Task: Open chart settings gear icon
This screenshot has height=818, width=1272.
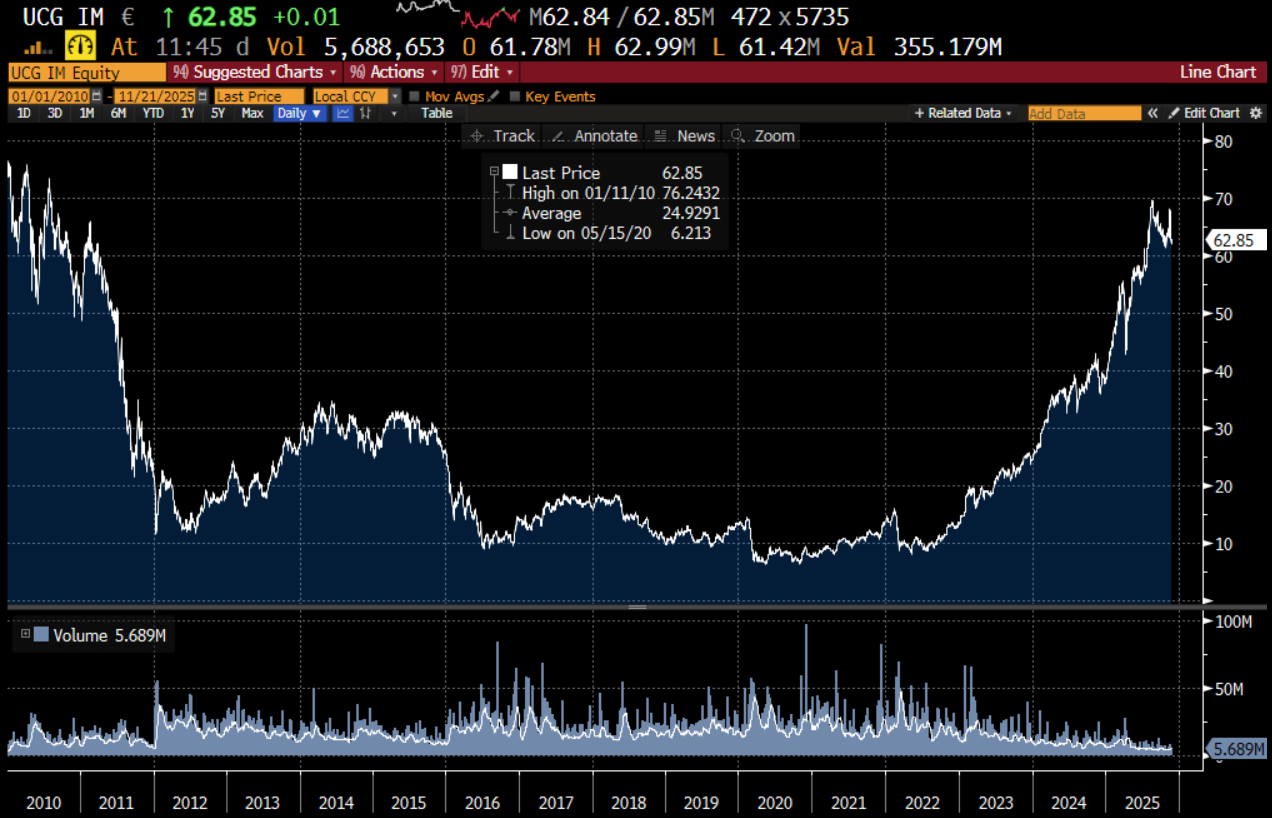Action: (1257, 113)
